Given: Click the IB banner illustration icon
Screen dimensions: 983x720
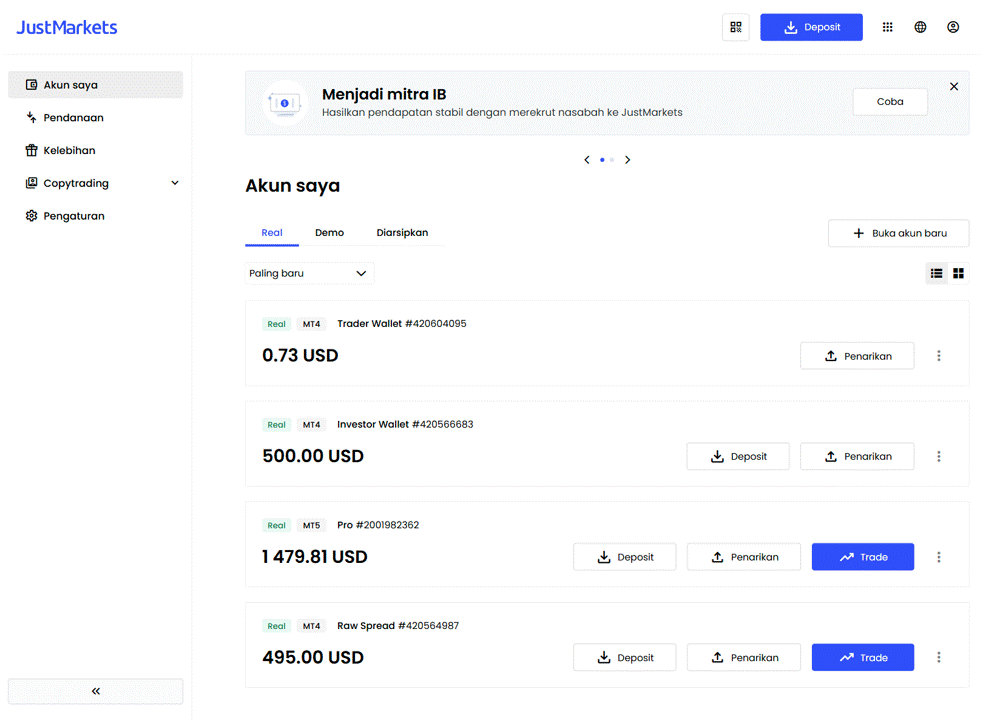Looking at the screenshot, I should [285, 103].
